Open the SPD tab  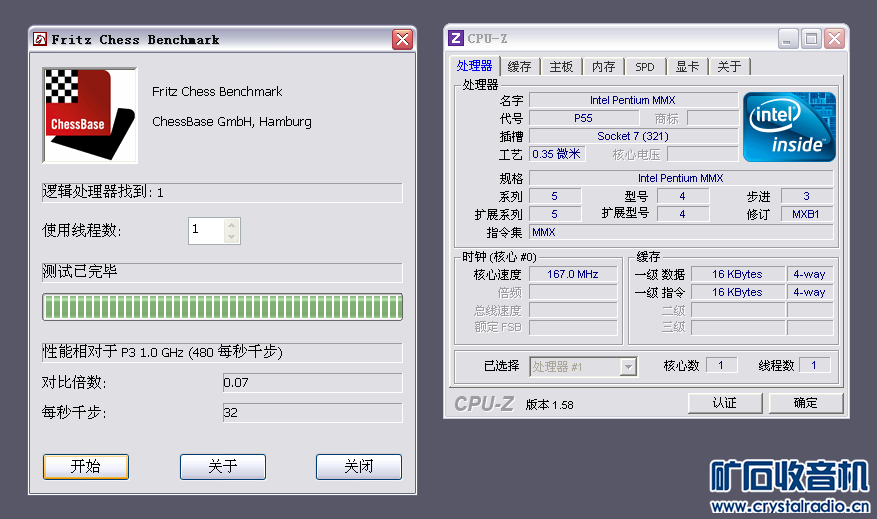[645, 67]
